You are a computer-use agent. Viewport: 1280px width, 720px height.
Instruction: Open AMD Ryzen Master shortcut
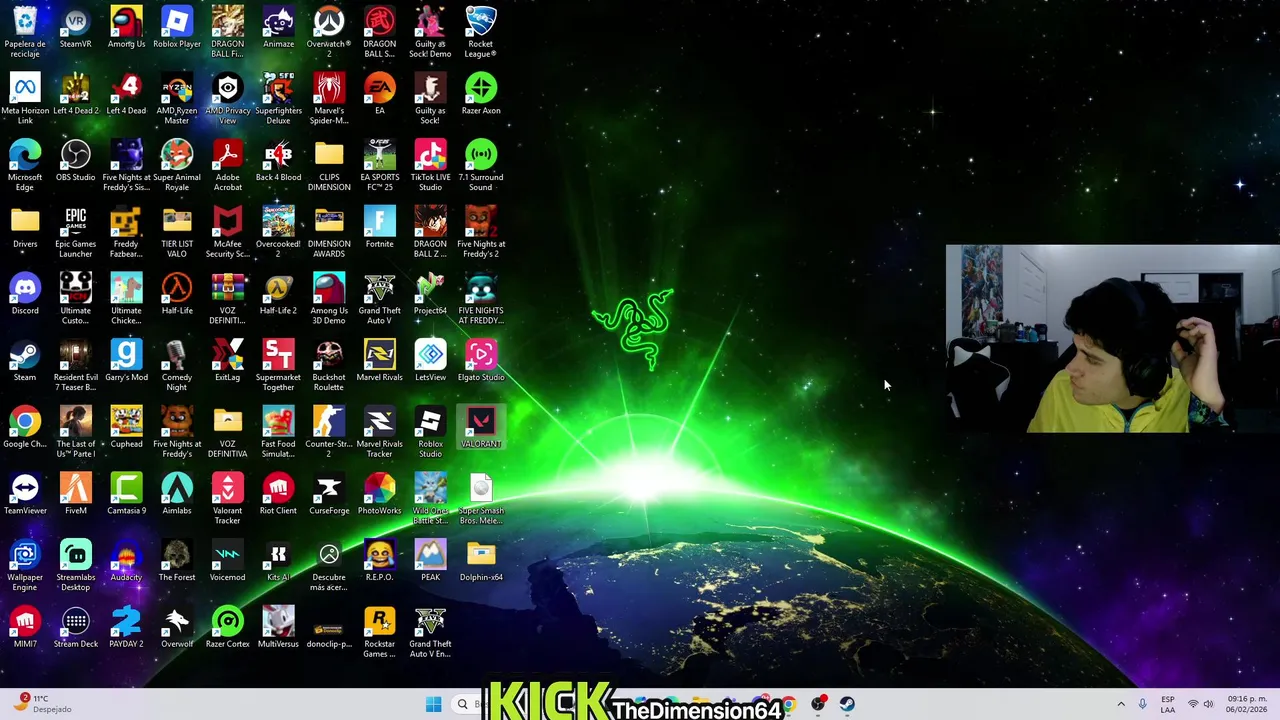click(177, 98)
